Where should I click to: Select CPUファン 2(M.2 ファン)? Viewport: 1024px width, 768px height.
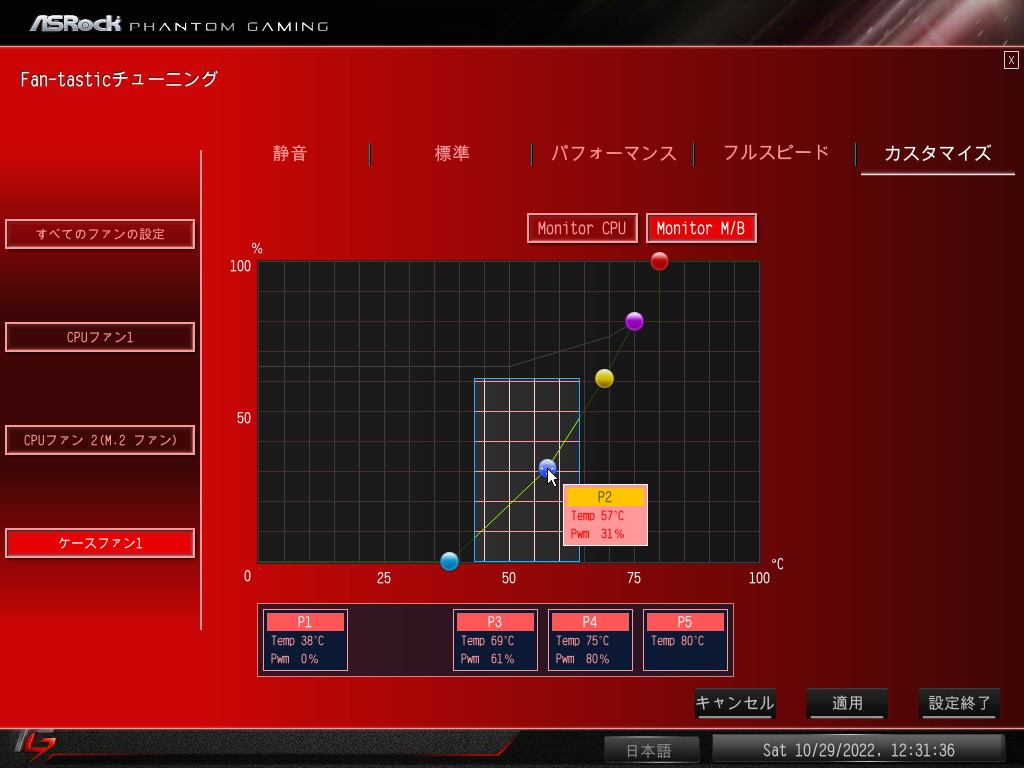point(100,440)
